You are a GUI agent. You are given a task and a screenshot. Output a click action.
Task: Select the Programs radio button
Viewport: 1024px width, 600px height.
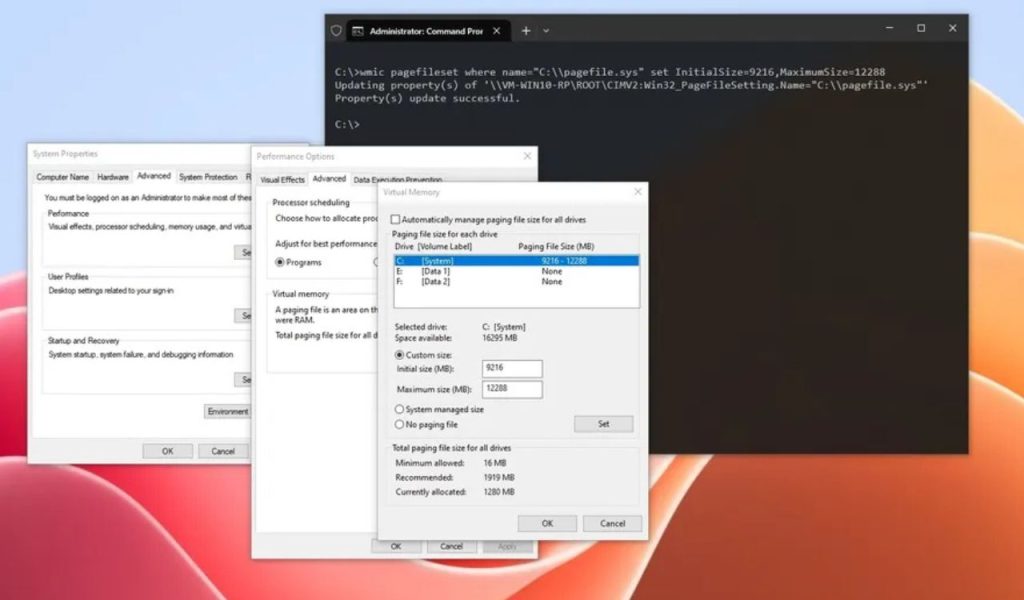tap(280, 262)
